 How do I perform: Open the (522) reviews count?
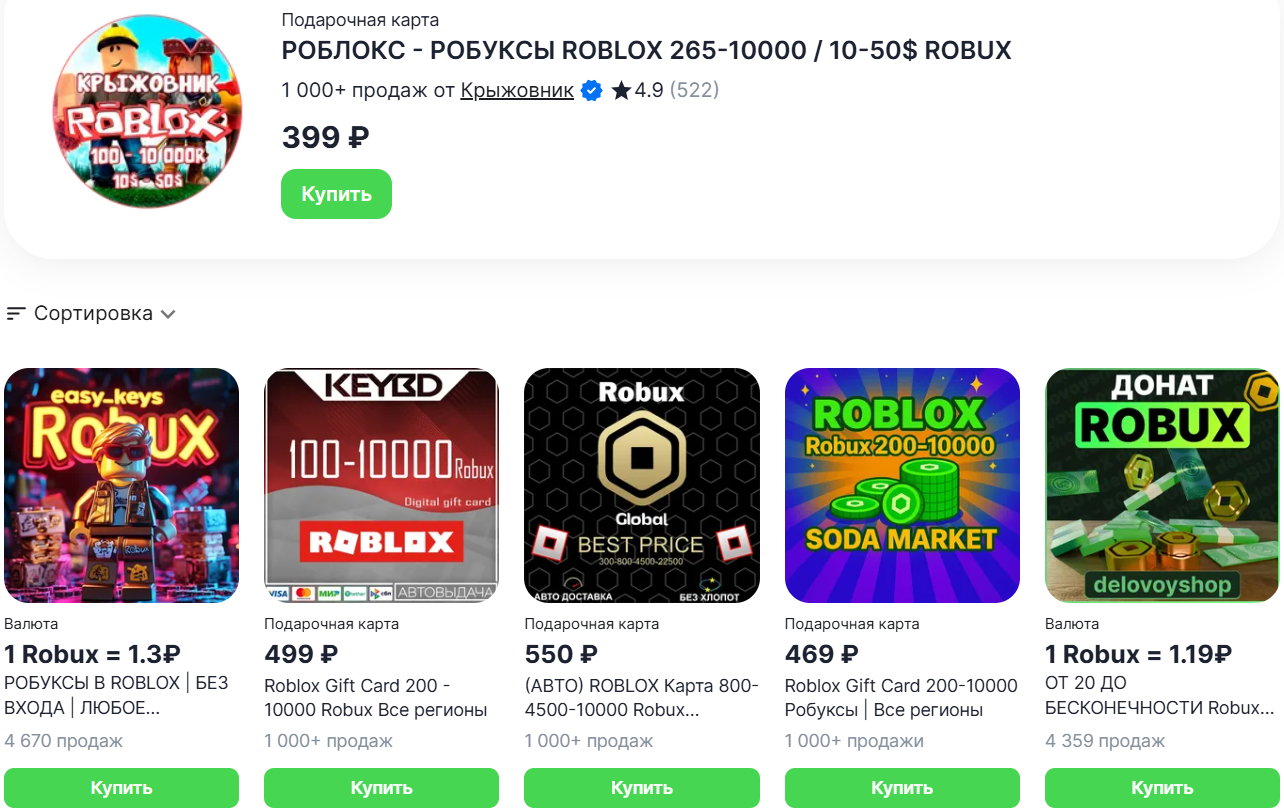point(694,91)
